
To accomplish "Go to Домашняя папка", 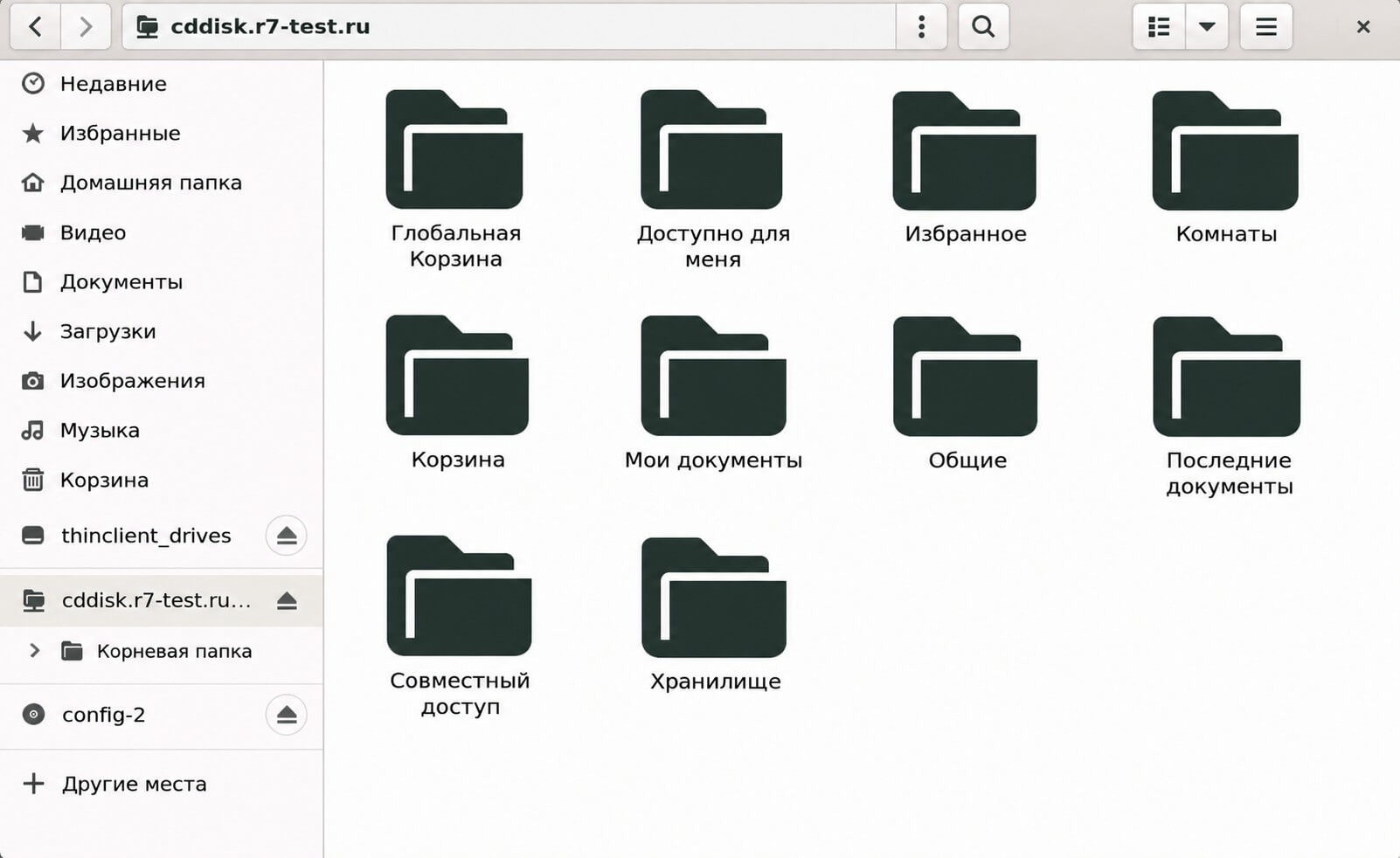I will [162, 183].
